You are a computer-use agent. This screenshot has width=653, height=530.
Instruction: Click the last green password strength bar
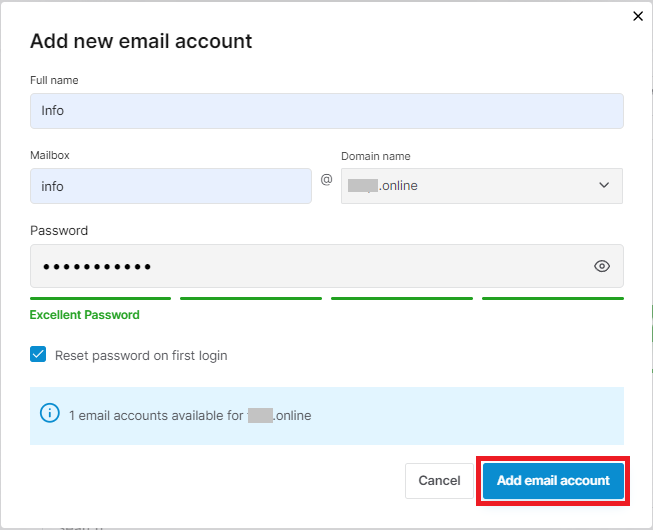click(553, 299)
